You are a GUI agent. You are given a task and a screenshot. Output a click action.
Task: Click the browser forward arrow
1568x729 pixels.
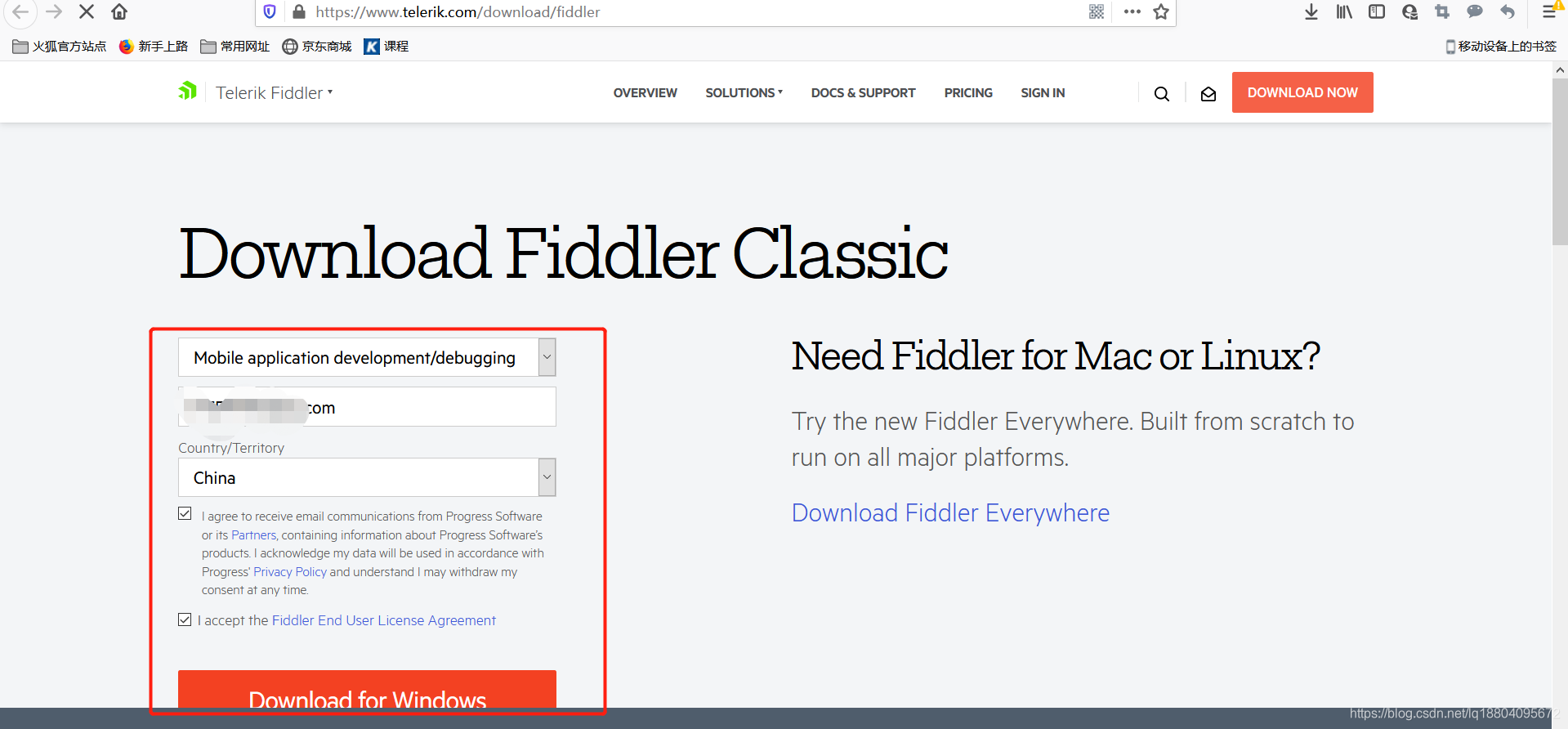coord(54,11)
